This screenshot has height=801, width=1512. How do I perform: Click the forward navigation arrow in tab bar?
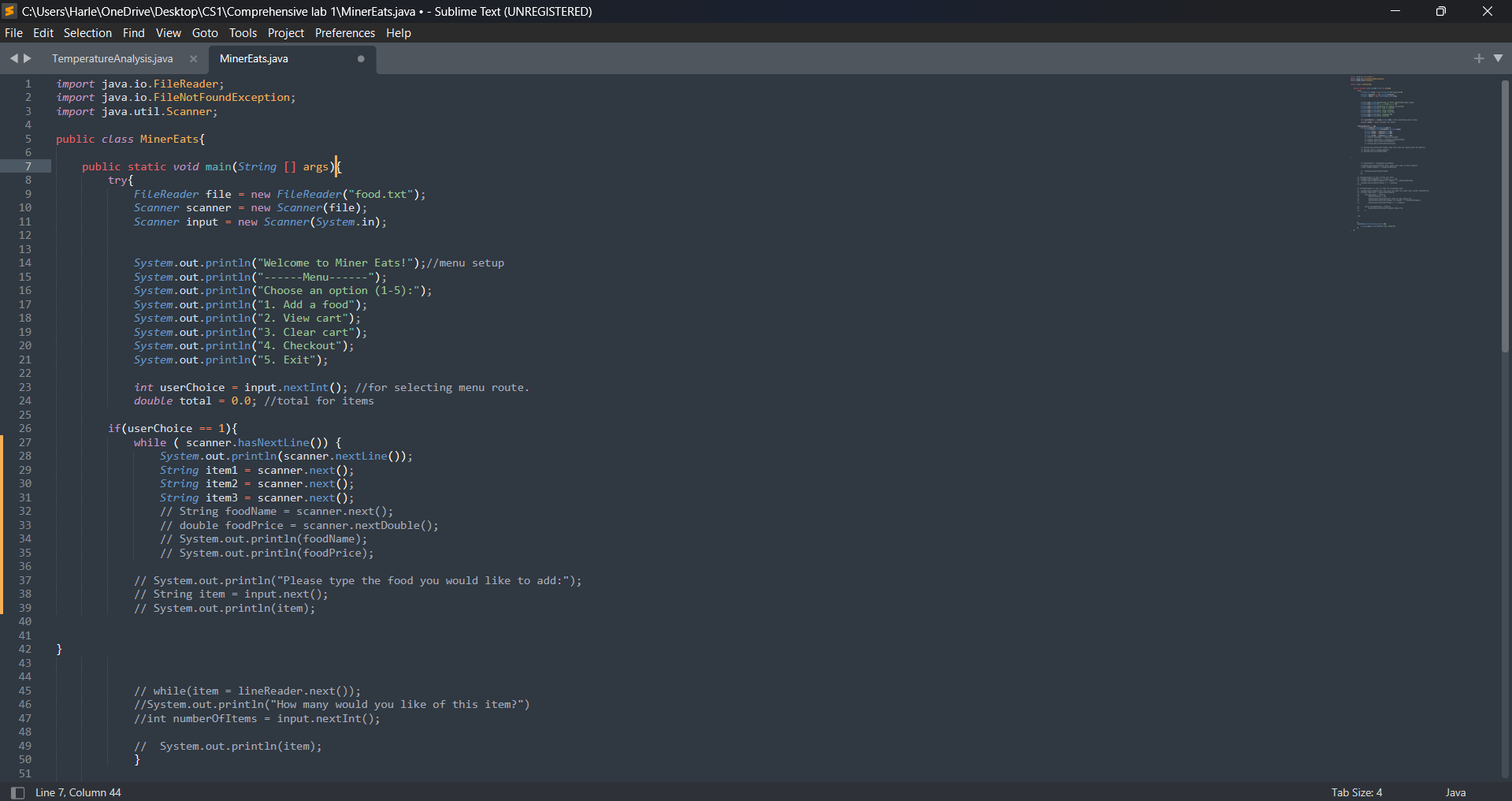(x=28, y=58)
